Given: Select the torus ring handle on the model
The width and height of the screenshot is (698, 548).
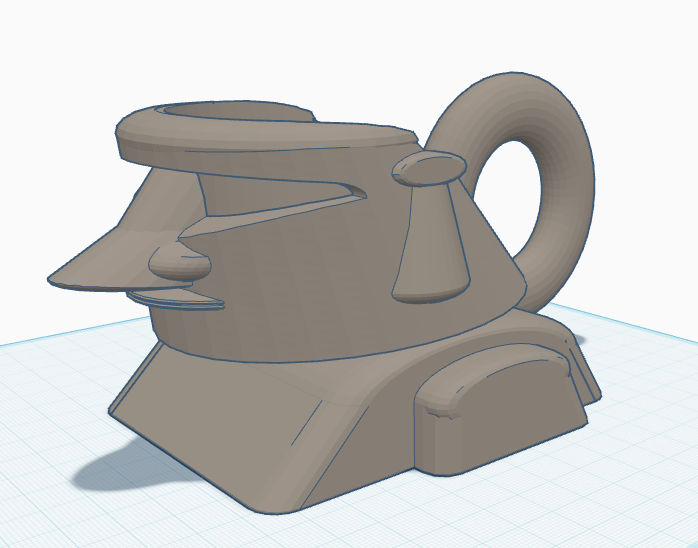Looking at the screenshot, I should click(x=568, y=178).
